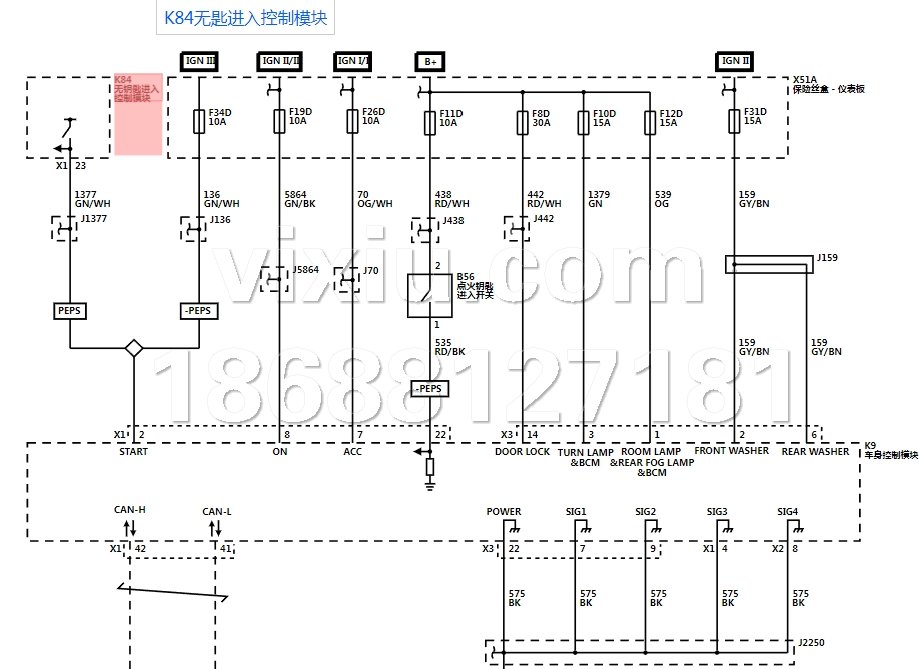Click the diamond junction node above START

pos(133,348)
